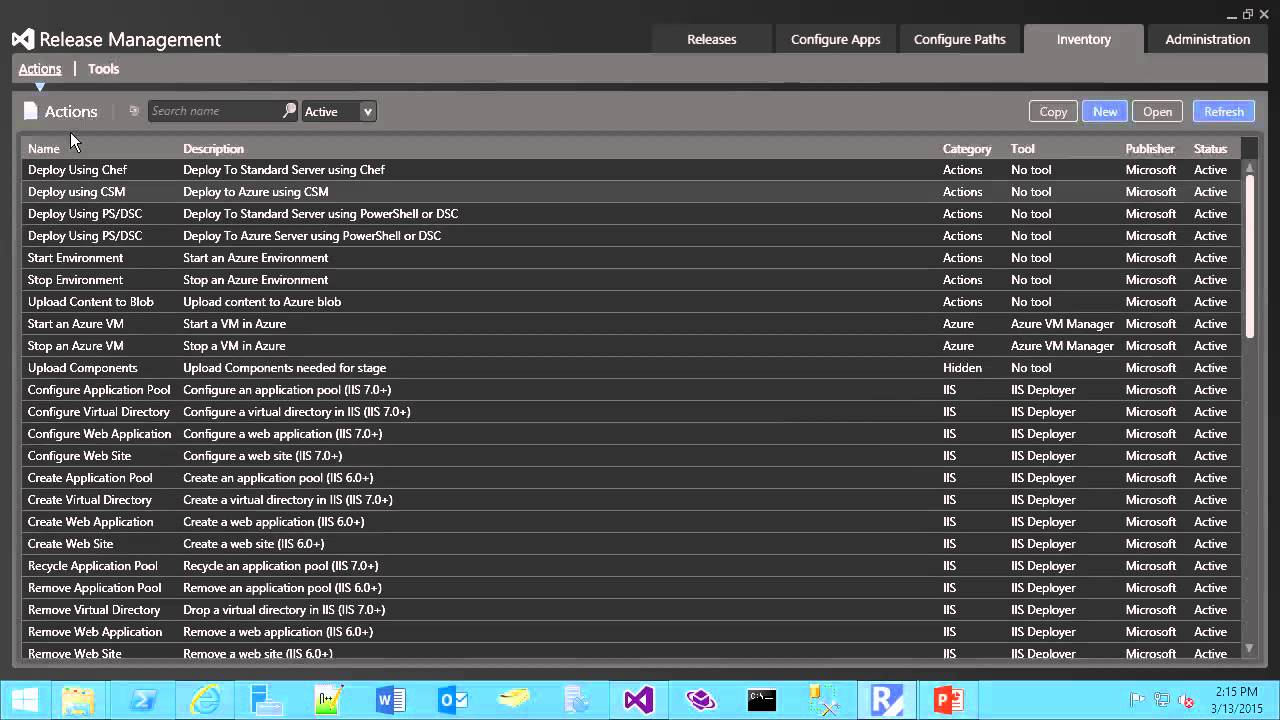Sort by the Status column header

point(1210,148)
